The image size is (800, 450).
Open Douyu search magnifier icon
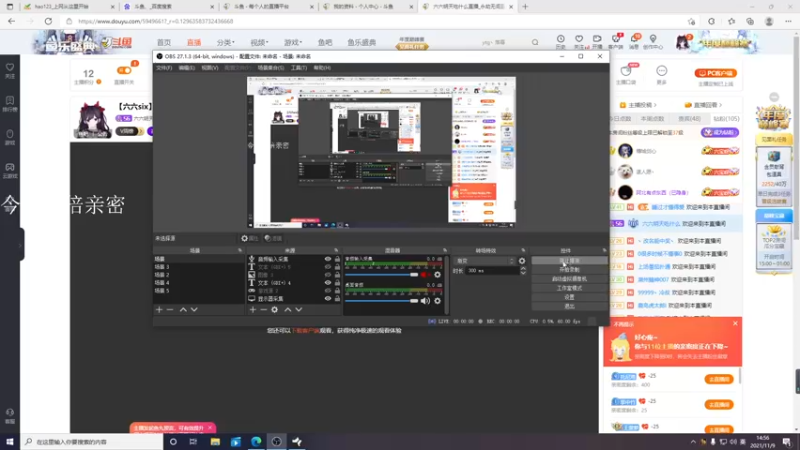click(535, 42)
